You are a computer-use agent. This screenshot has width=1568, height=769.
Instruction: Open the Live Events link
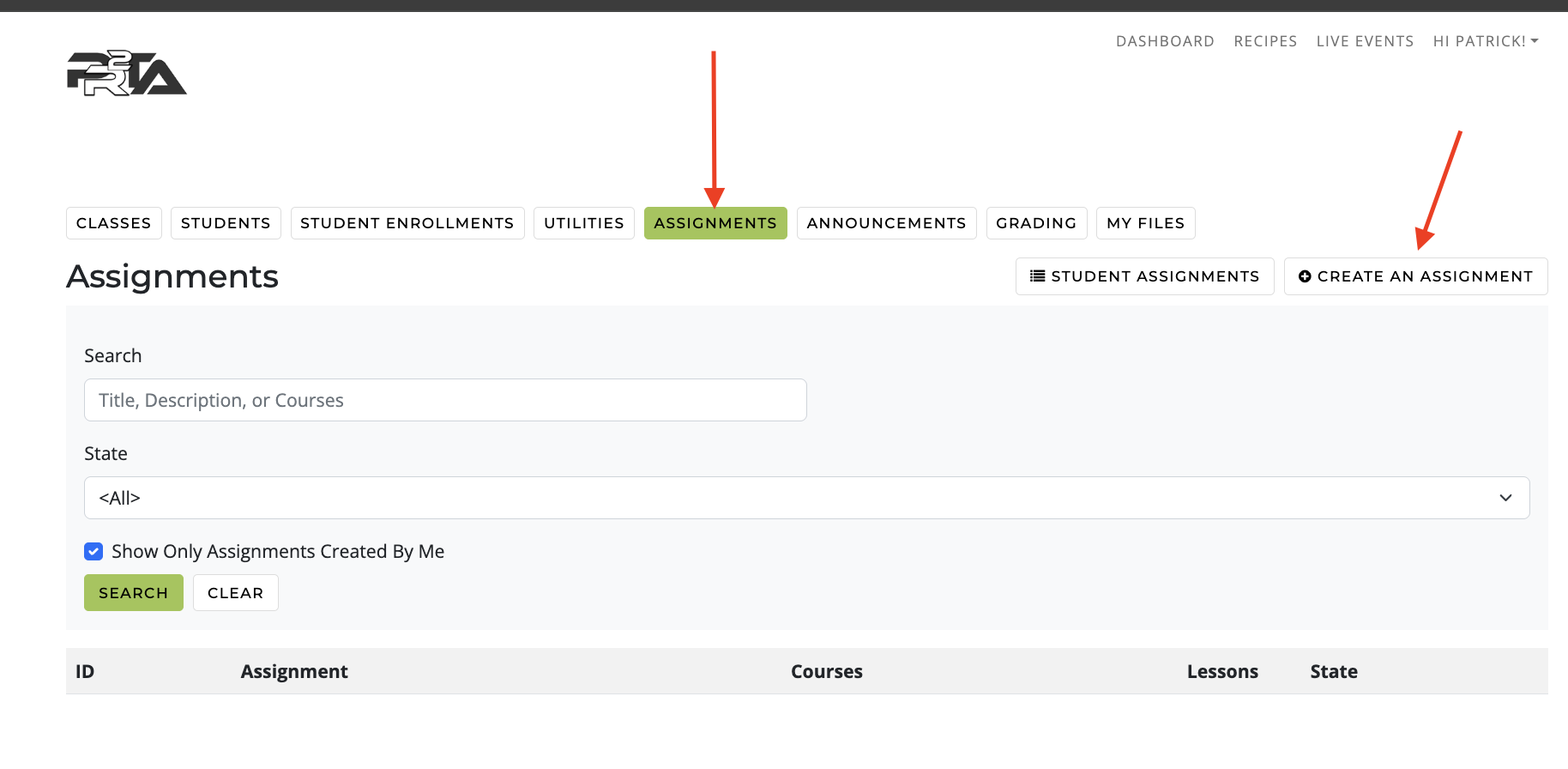(1365, 41)
